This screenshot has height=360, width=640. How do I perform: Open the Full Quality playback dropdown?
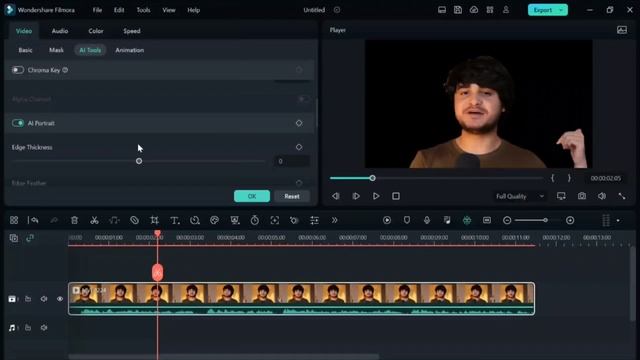click(x=520, y=196)
